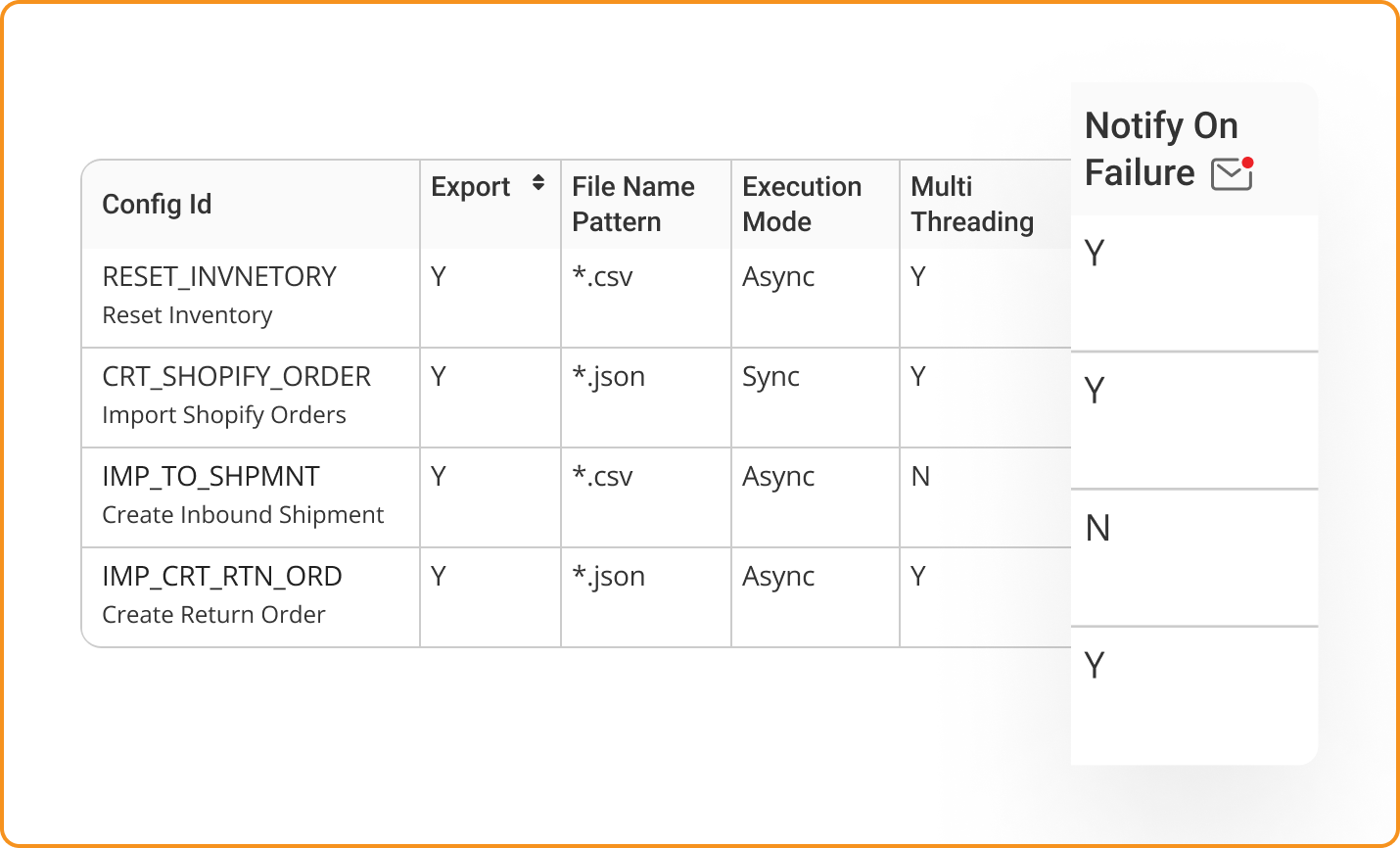Viewport: 1400px width, 848px height.
Task: Click the Notify On Failure envelope icon
Action: [x=1233, y=173]
